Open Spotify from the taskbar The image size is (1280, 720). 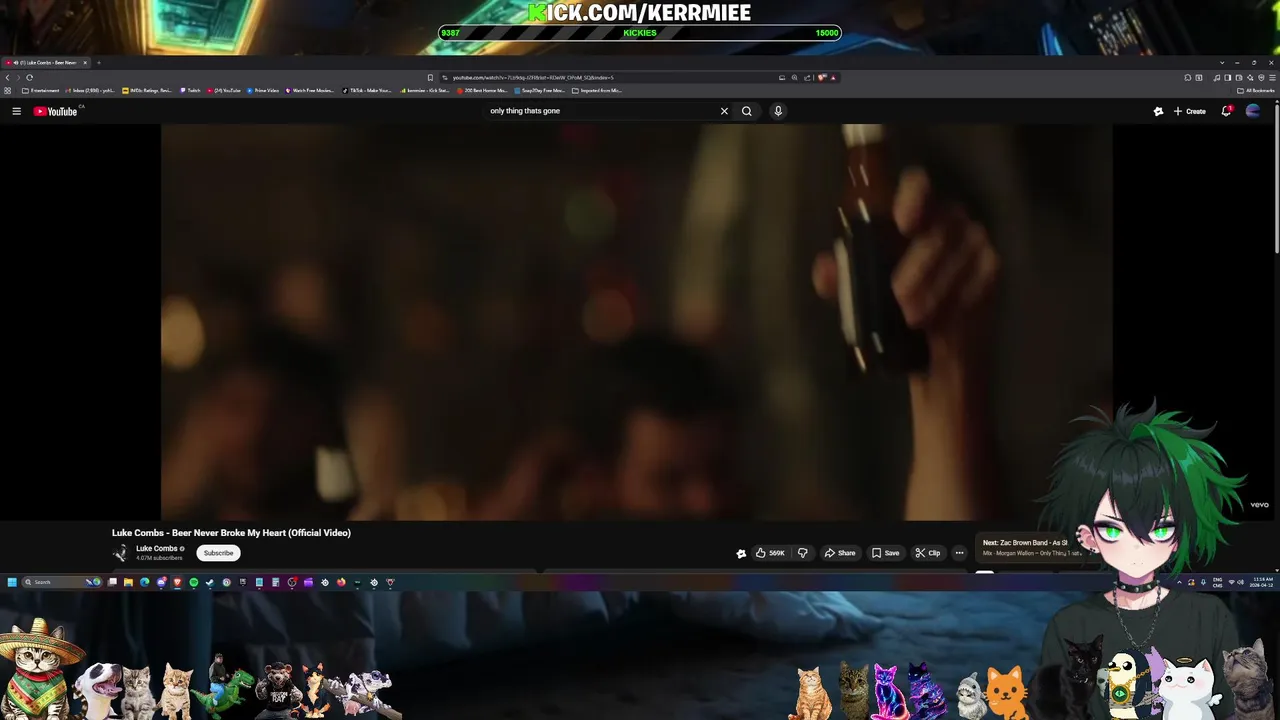(194, 582)
